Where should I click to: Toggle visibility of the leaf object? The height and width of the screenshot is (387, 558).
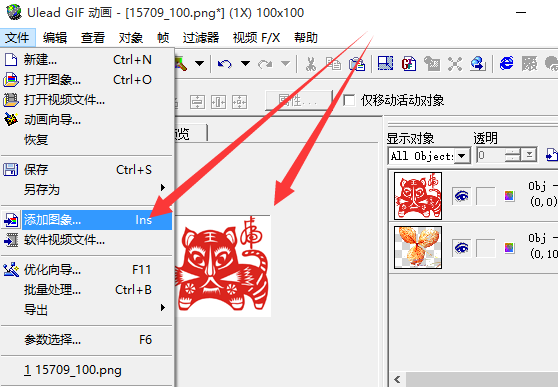coord(462,247)
